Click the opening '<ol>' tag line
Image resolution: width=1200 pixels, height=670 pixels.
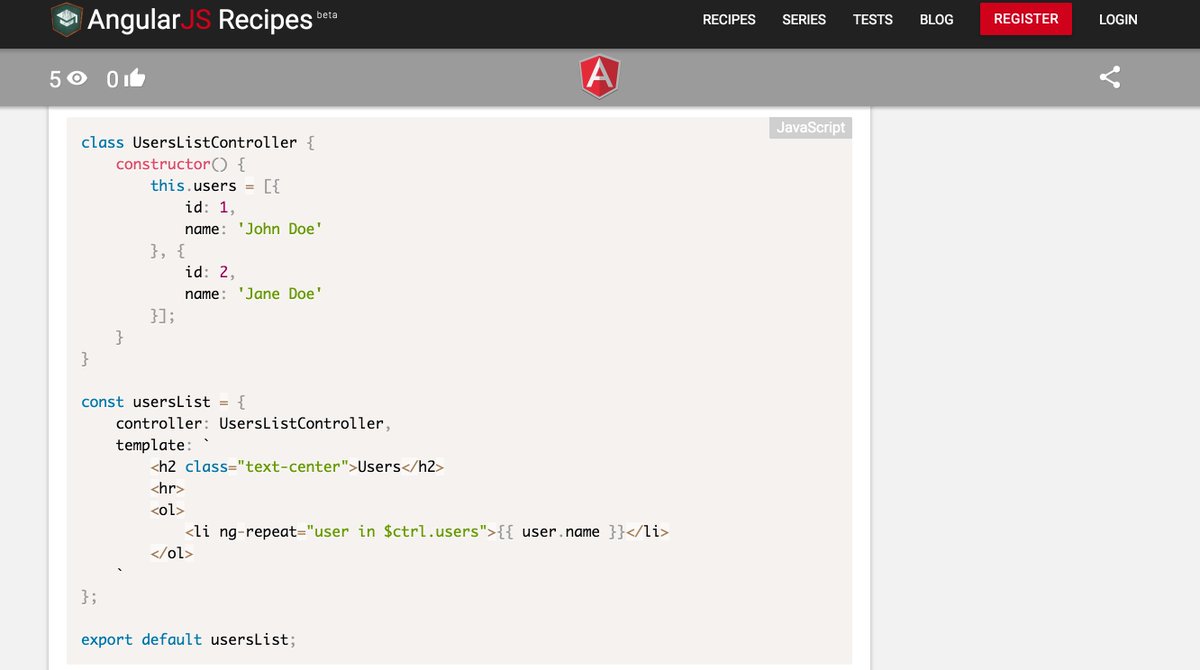(167, 510)
